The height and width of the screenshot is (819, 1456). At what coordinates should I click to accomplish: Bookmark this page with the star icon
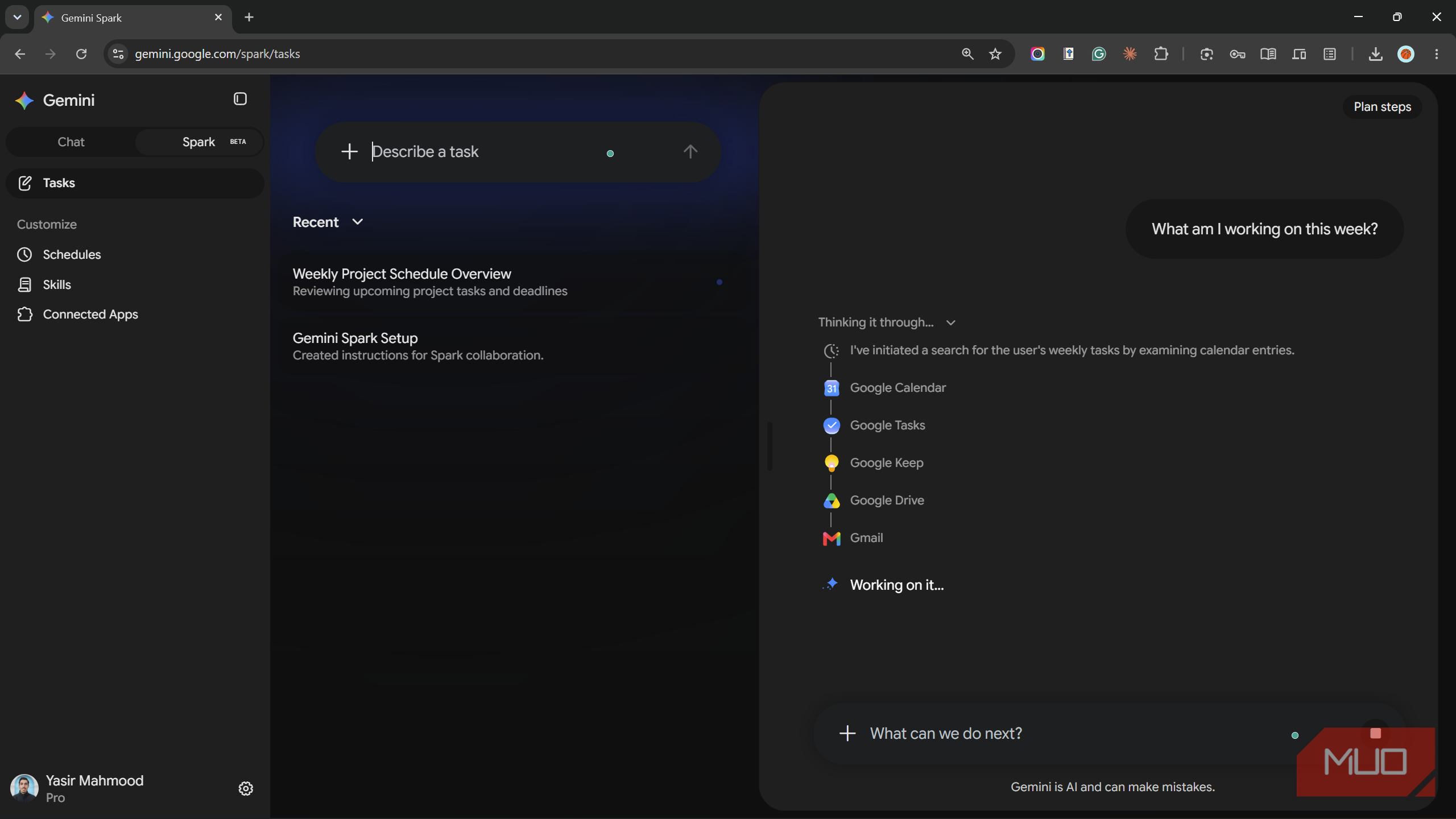coord(995,54)
